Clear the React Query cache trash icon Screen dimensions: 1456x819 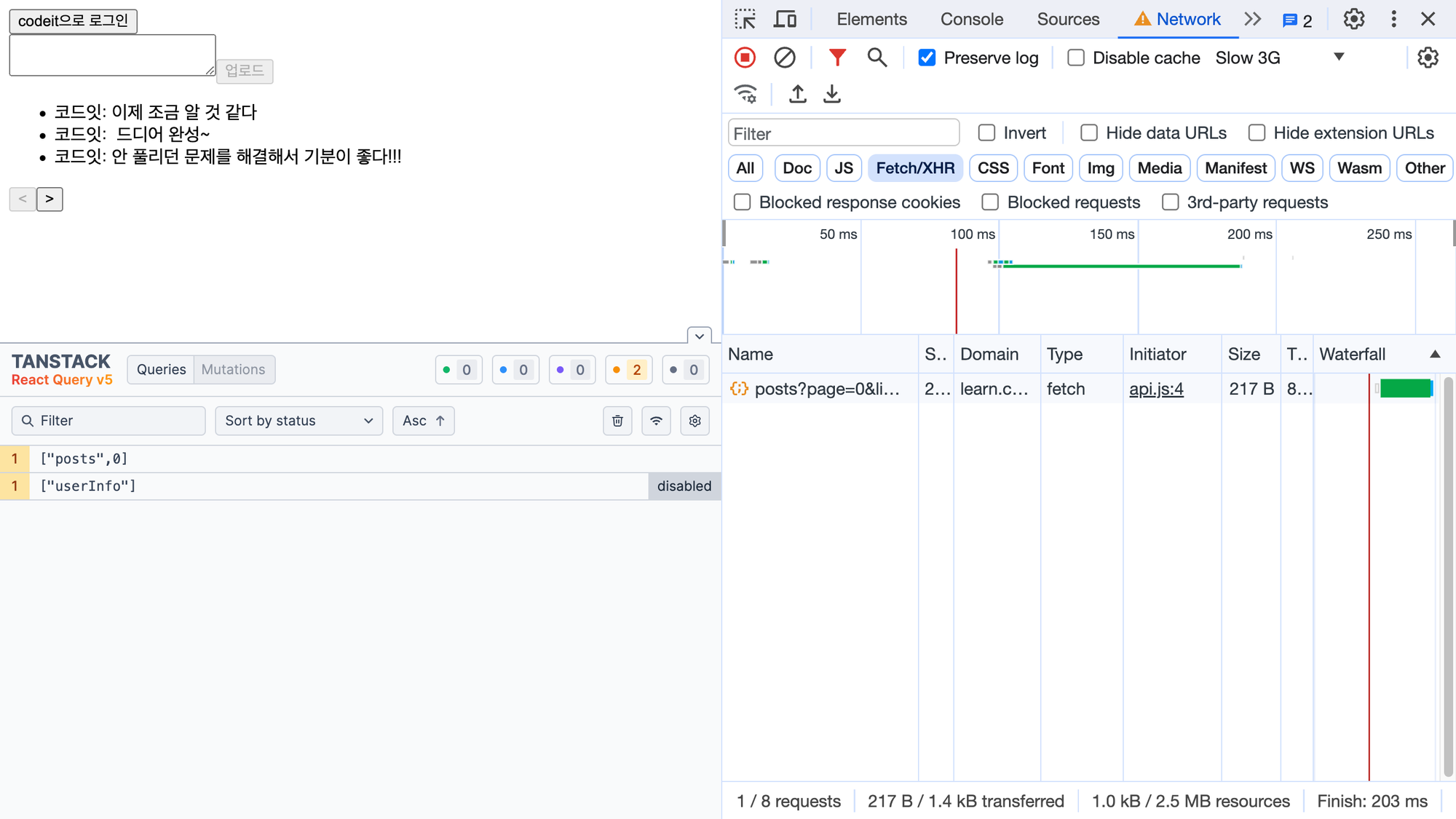coord(617,421)
